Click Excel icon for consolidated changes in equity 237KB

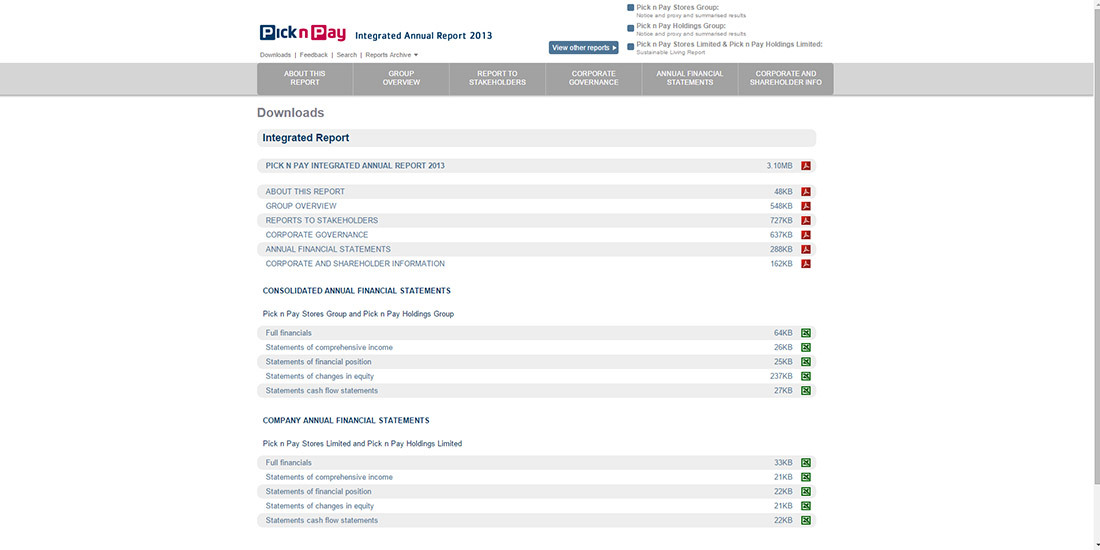(x=806, y=376)
